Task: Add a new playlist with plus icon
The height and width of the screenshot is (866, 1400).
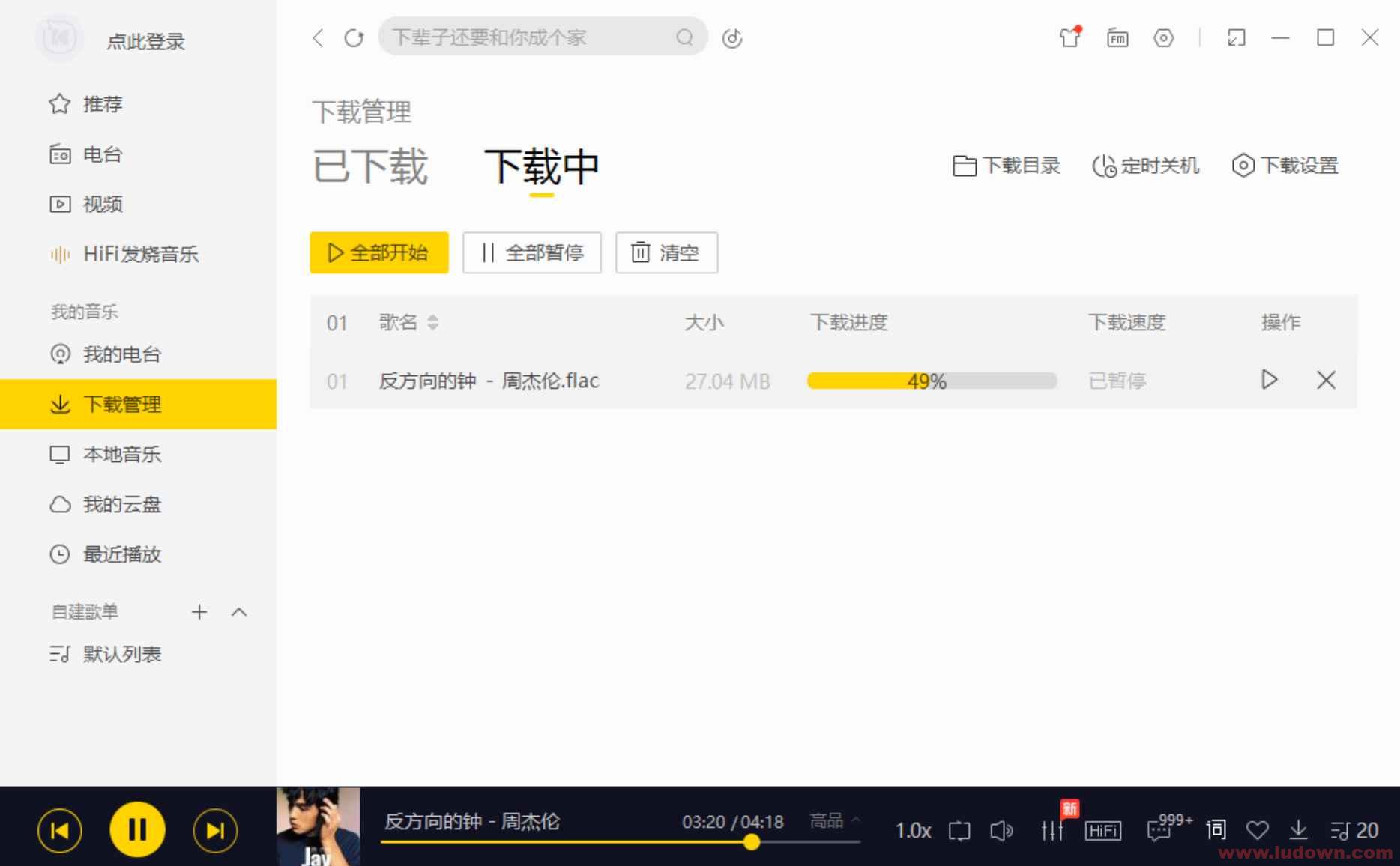Action: click(199, 612)
